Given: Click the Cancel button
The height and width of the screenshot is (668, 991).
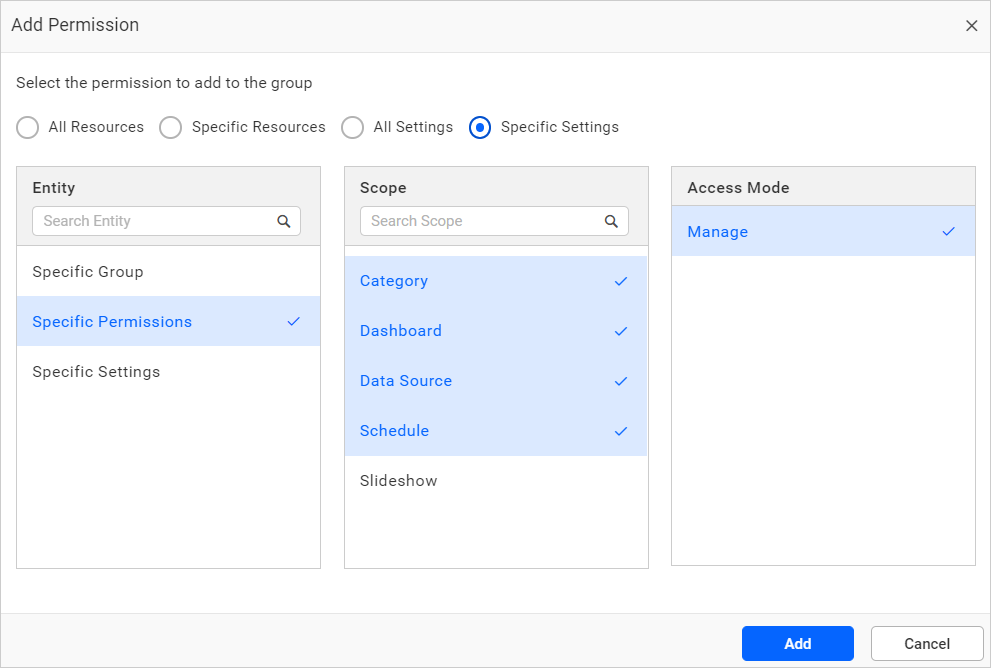Looking at the screenshot, I should (x=927, y=644).
